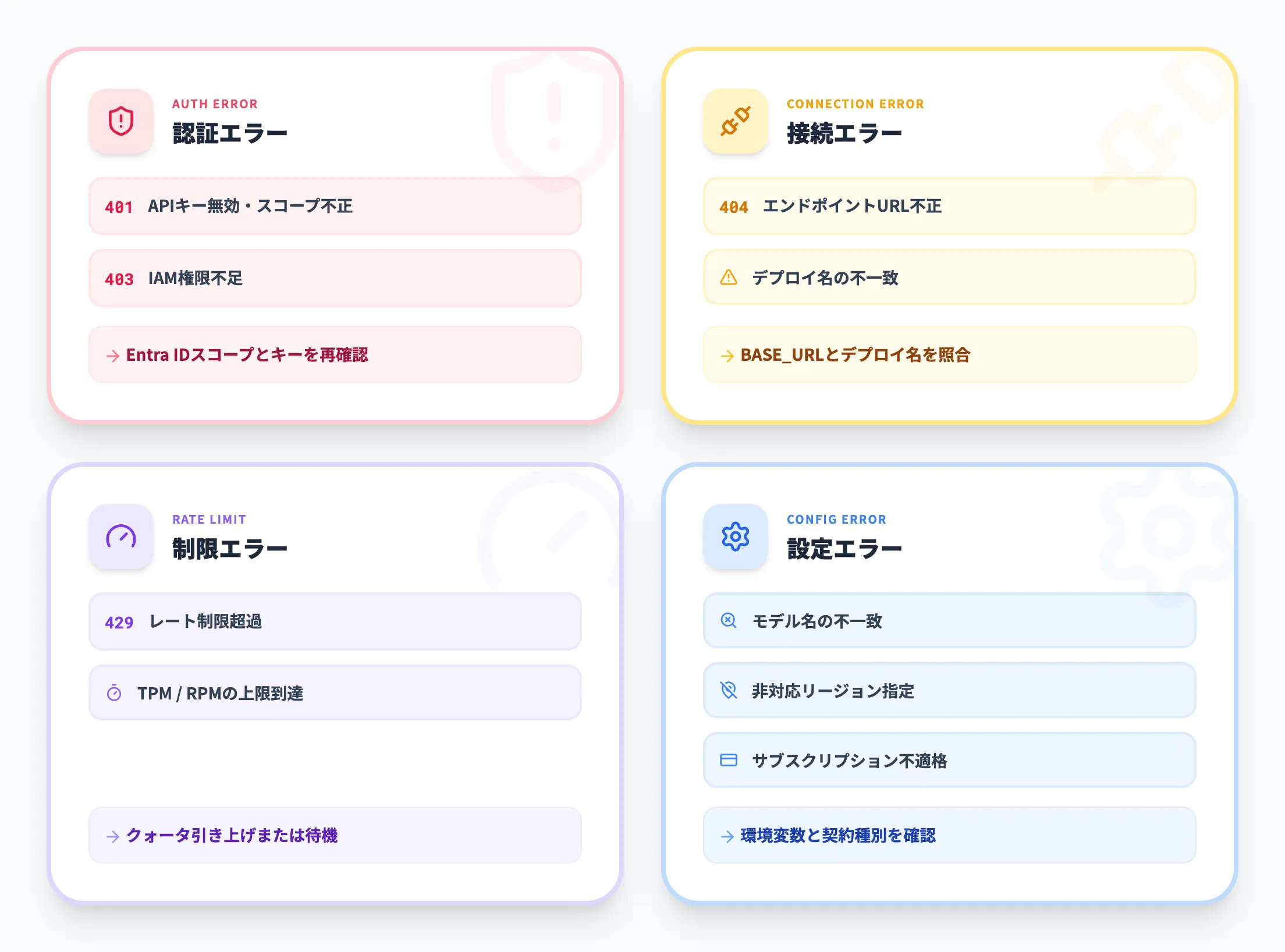Click the warning triangle beside デプロイ名の不一致
This screenshot has width=1285, height=952.
[728, 279]
